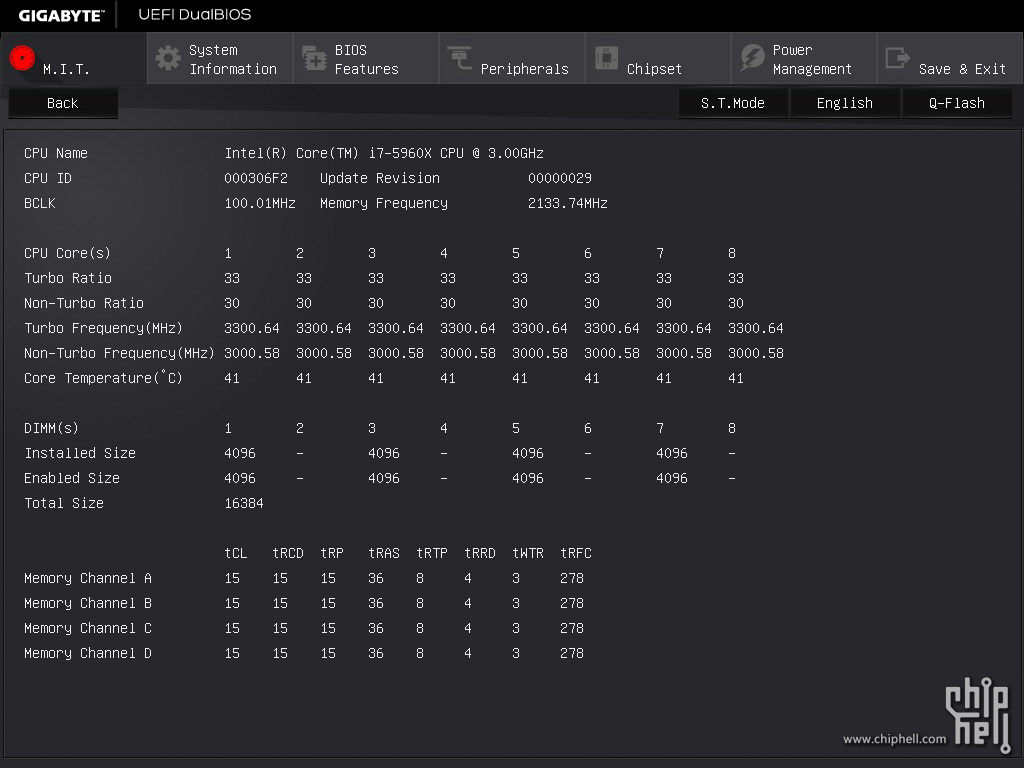This screenshot has height=768, width=1024.
Task: Click the BCLK value 100.01MHz
Action: [x=260, y=203]
